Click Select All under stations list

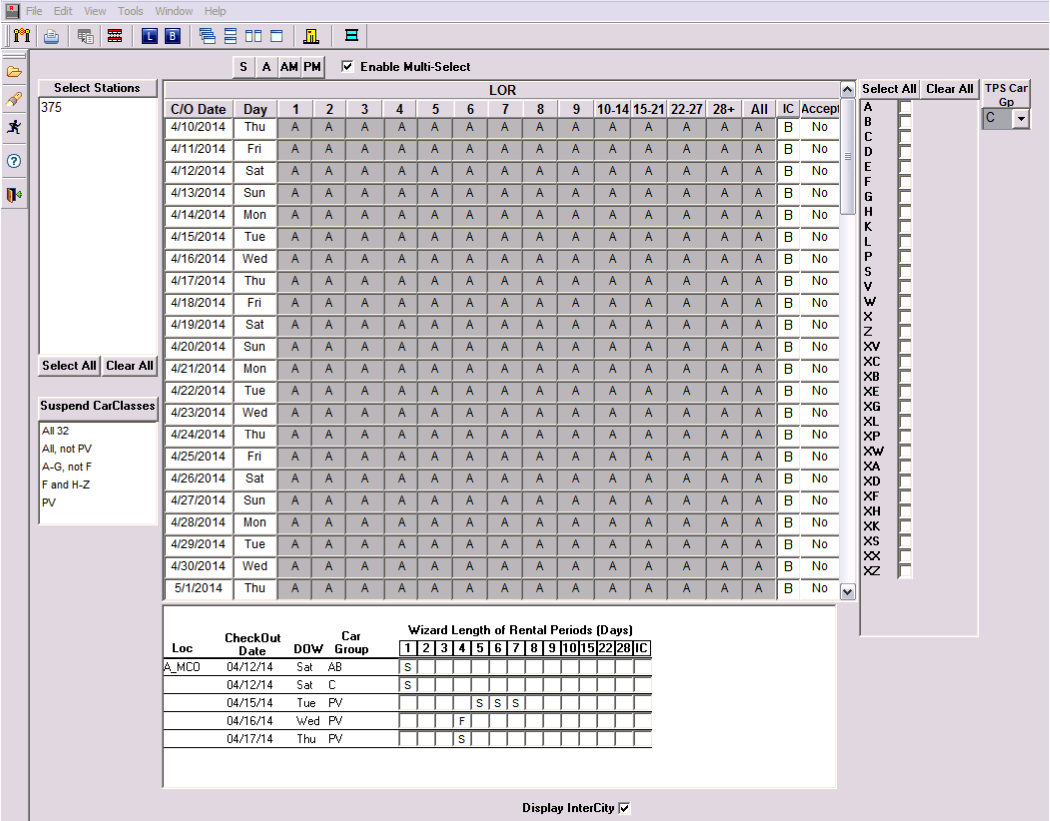[69, 366]
